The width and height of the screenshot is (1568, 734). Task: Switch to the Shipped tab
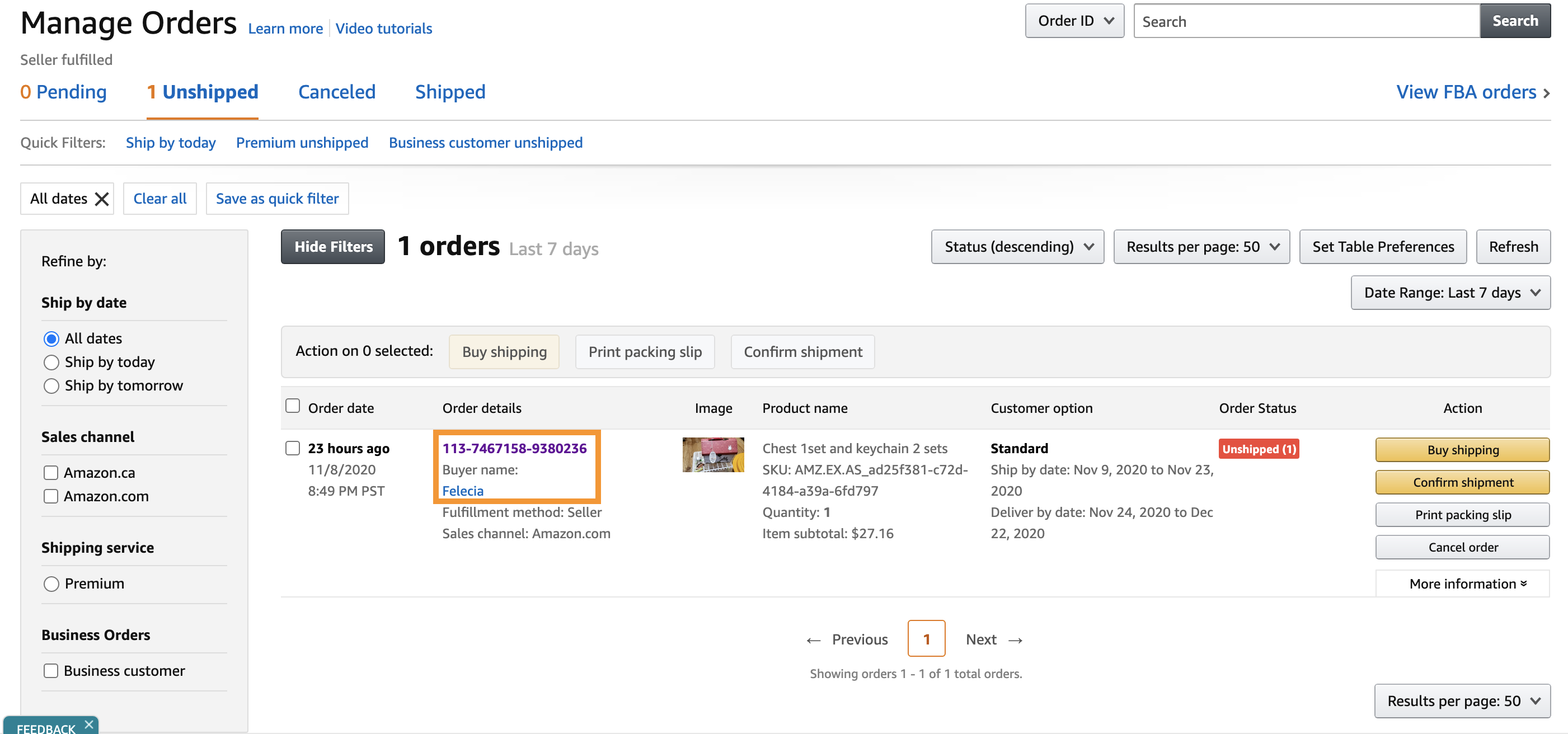(450, 92)
